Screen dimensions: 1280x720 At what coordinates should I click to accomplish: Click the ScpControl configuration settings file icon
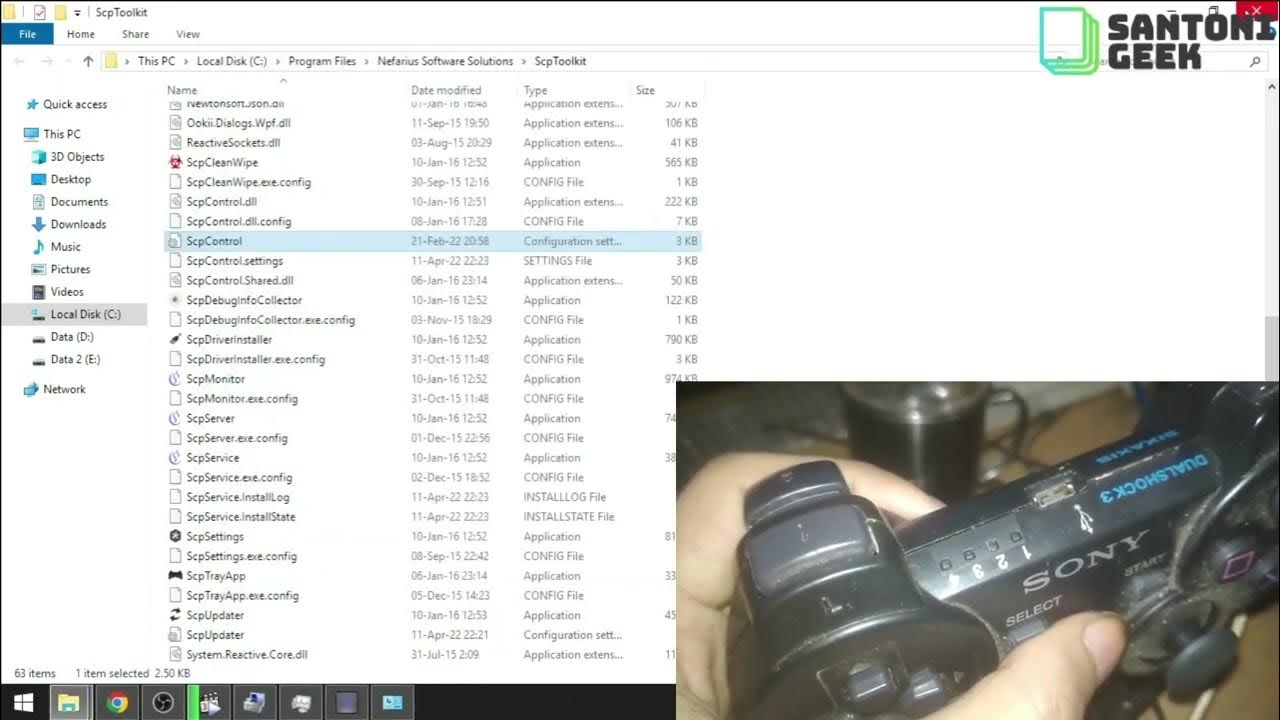click(x=175, y=241)
